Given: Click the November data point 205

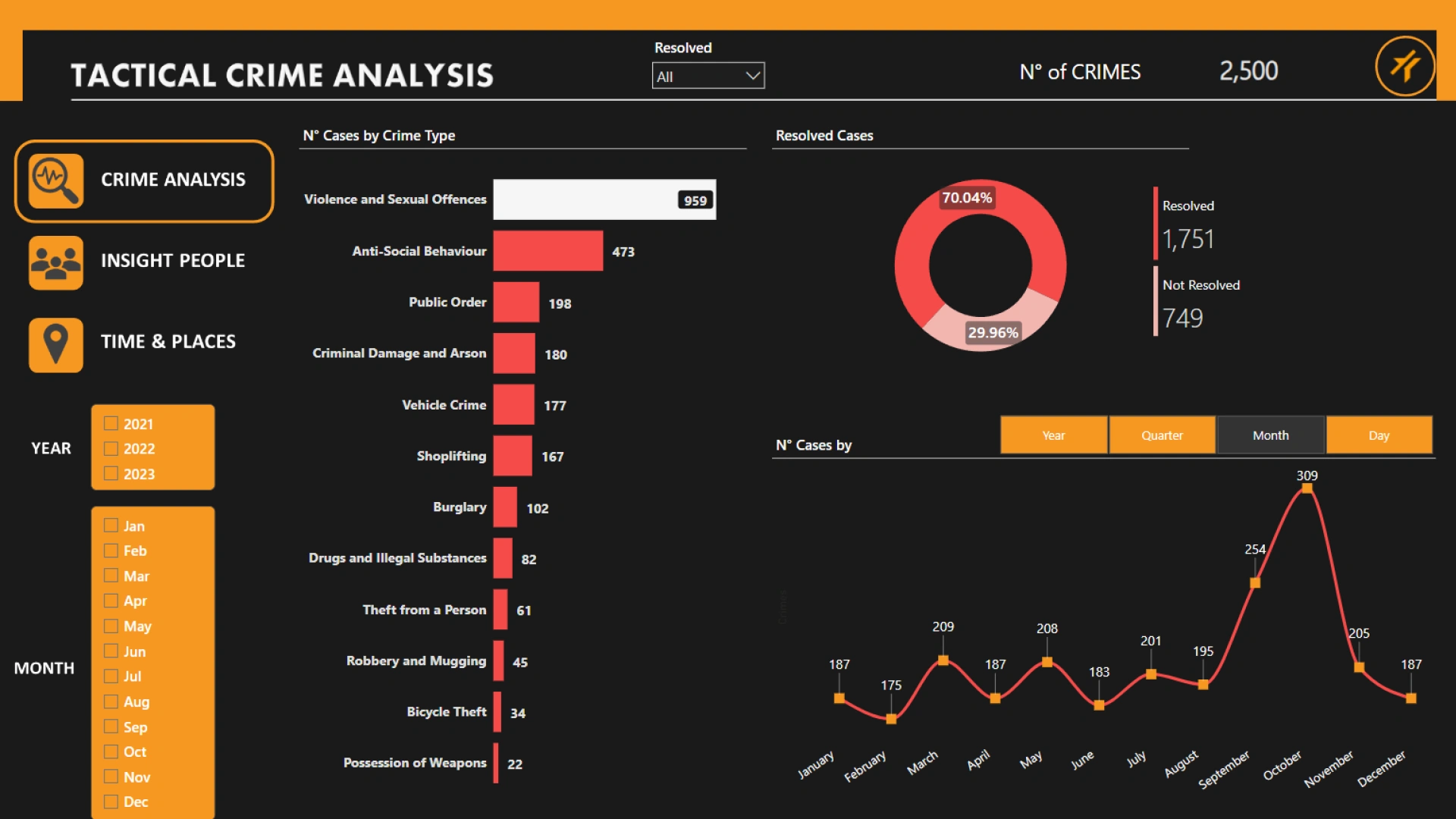Looking at the screenshot, I should [1359, 667].
